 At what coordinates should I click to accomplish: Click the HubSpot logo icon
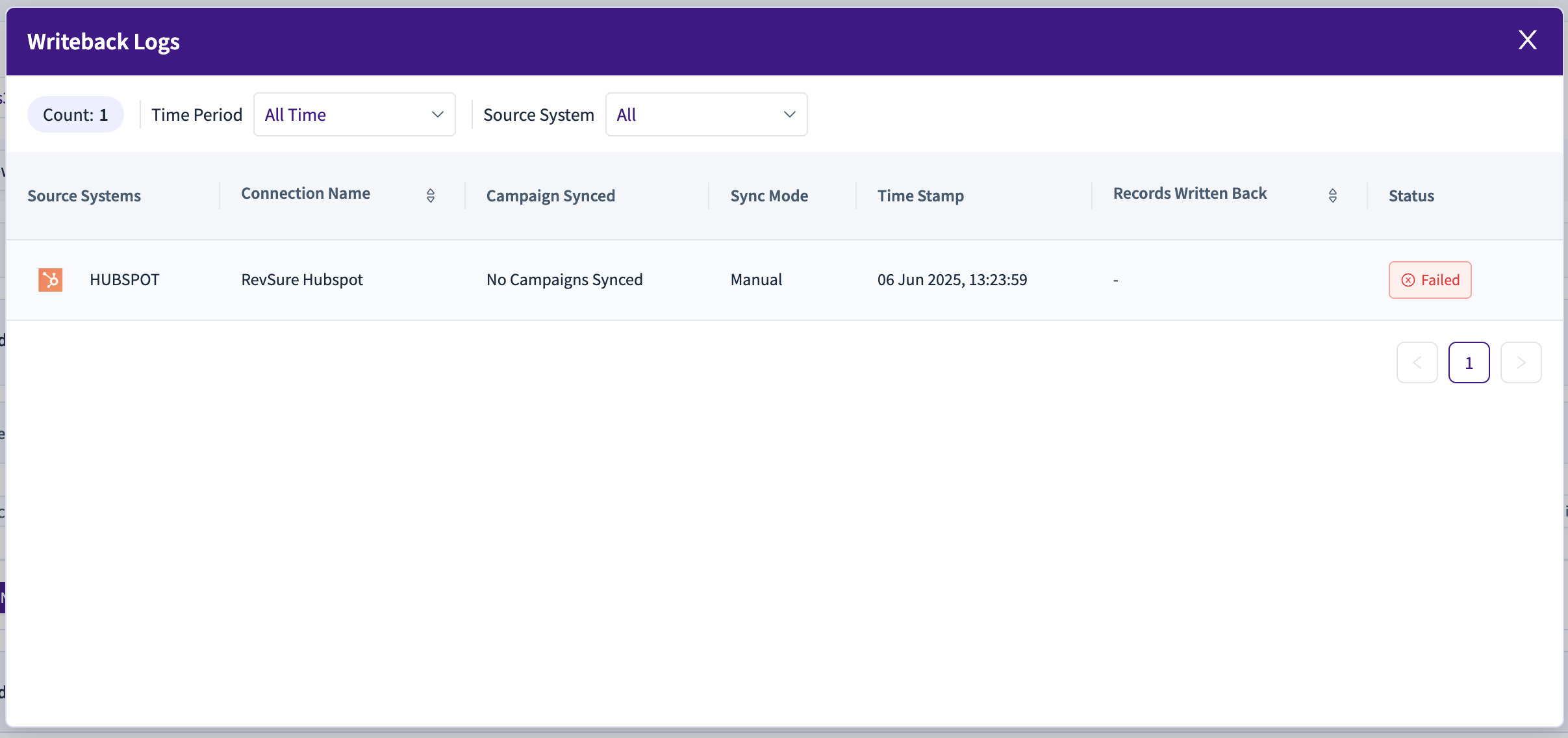(x=50, y=280)
